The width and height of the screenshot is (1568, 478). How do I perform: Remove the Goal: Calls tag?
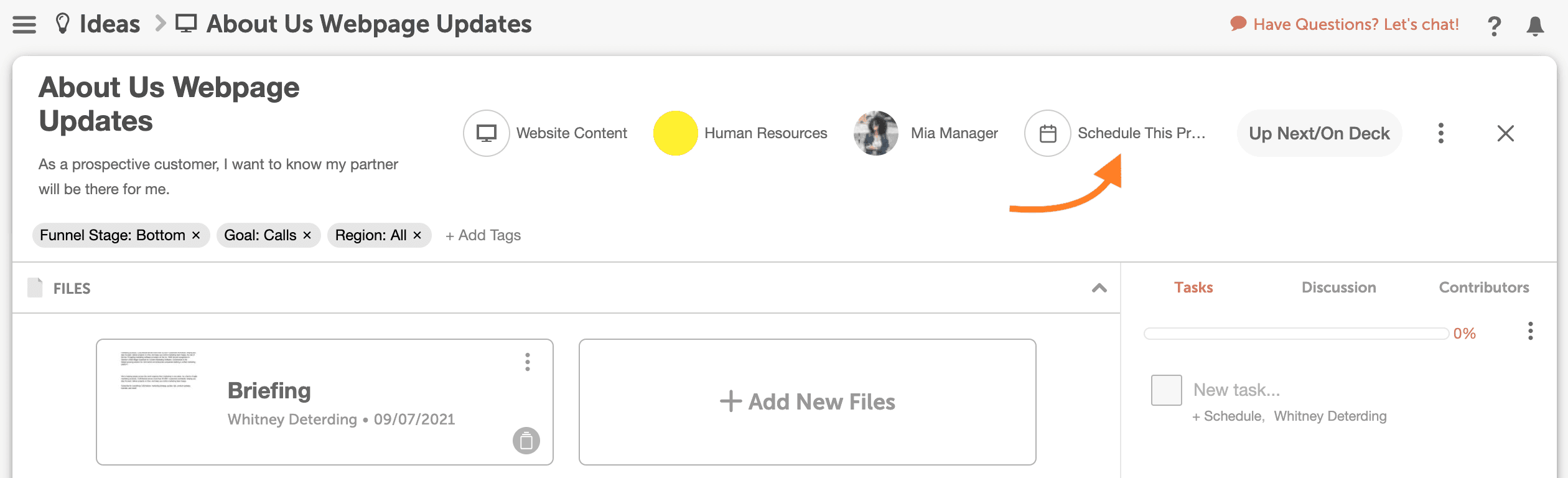pyautogui.click(x=307, y=235)
